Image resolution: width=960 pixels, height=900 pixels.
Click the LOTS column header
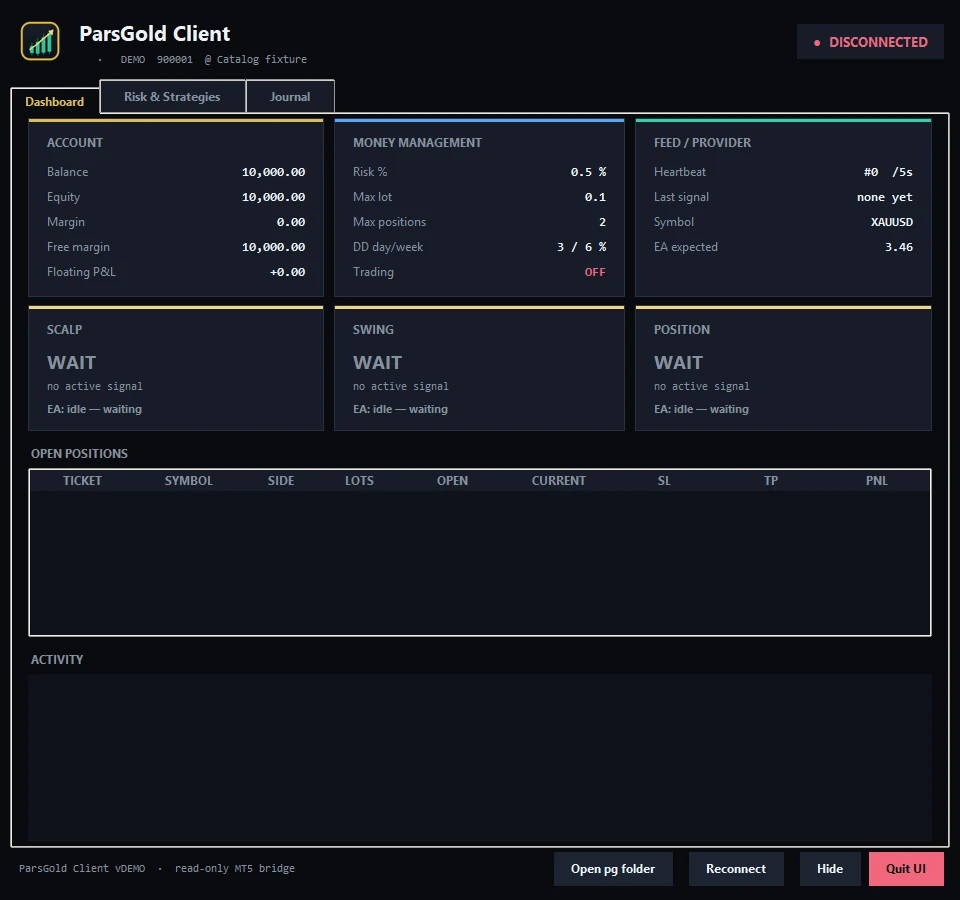[359, 481]
